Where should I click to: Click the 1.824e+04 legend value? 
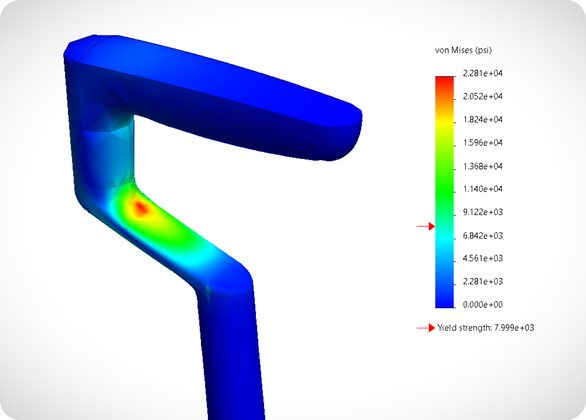click(x=482, y=120)
